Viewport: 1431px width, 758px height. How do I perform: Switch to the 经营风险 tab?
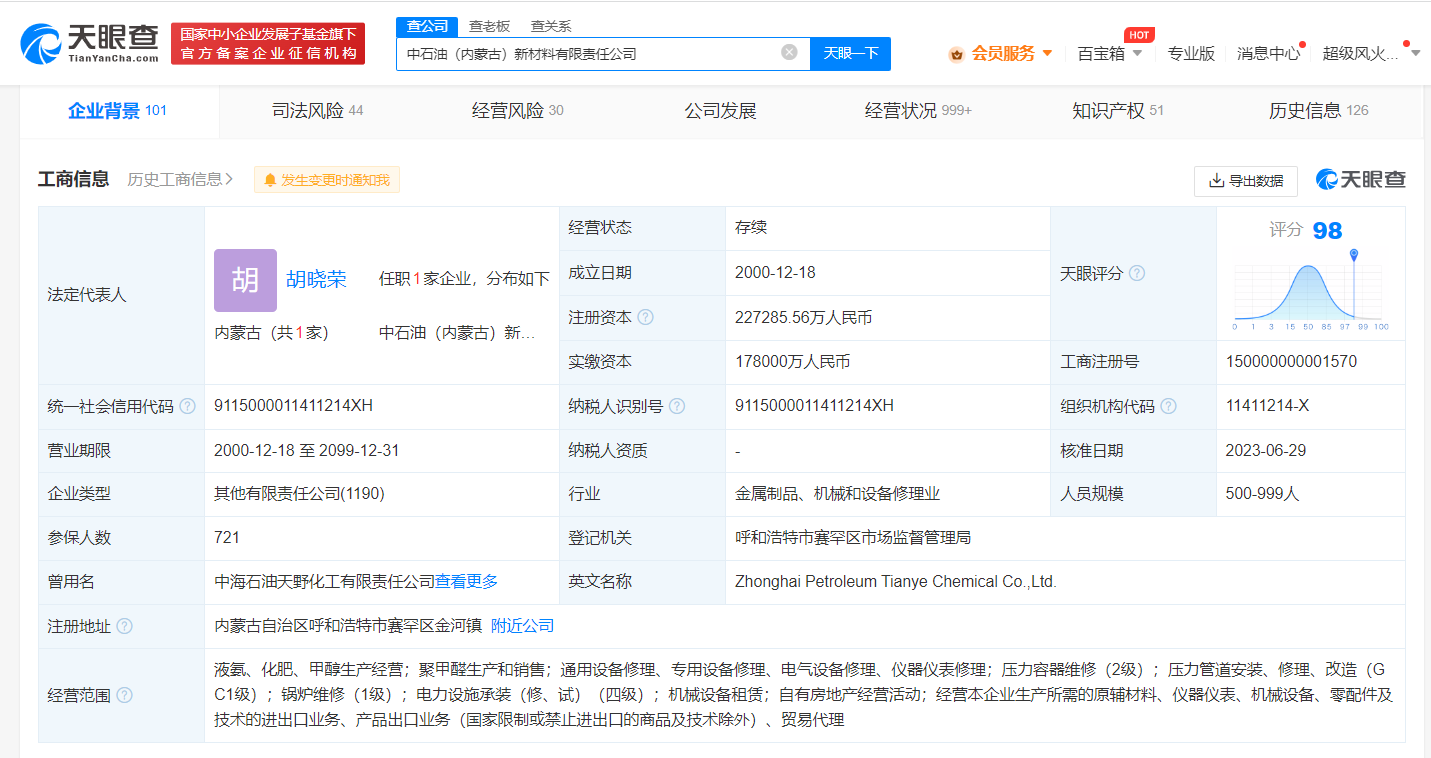518,111
